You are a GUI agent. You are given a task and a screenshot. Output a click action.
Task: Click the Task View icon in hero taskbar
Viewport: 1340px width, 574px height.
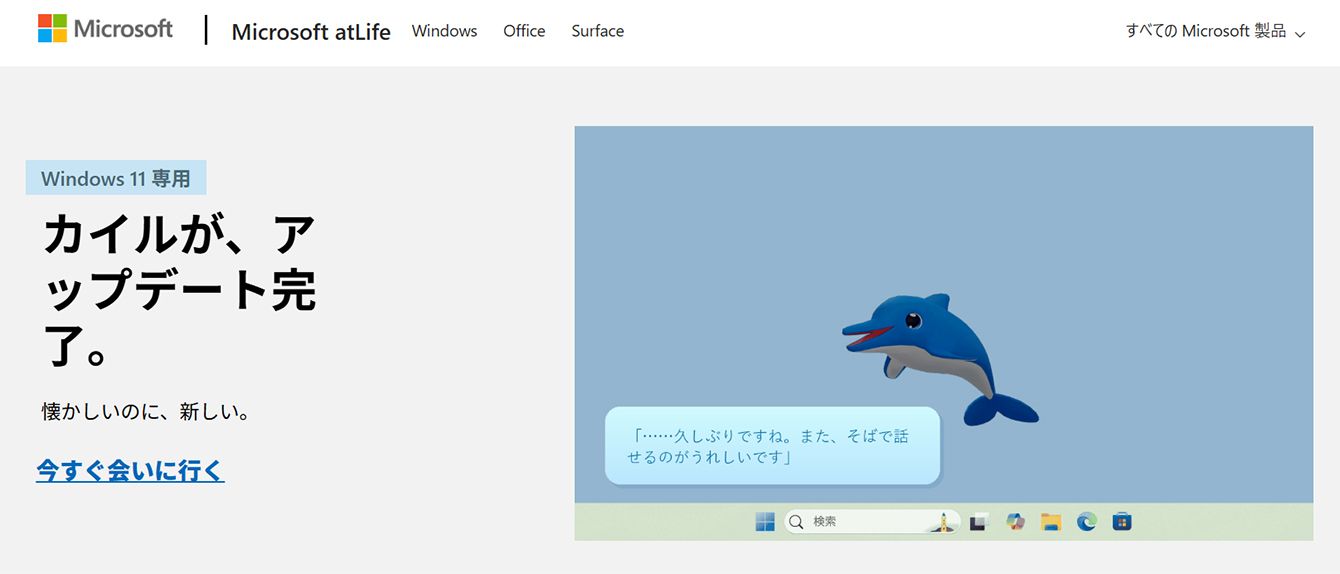click(980, 521)
